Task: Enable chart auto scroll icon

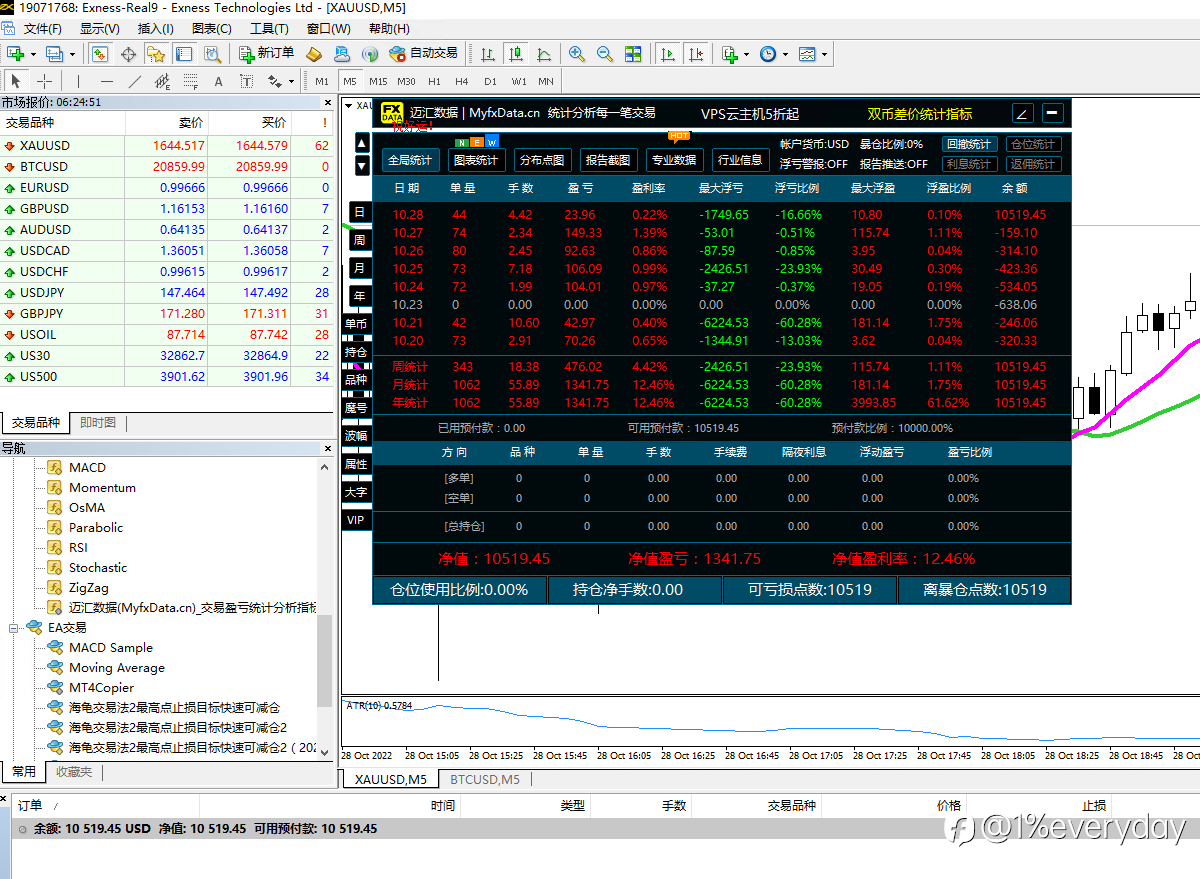Action: (667, 53)
